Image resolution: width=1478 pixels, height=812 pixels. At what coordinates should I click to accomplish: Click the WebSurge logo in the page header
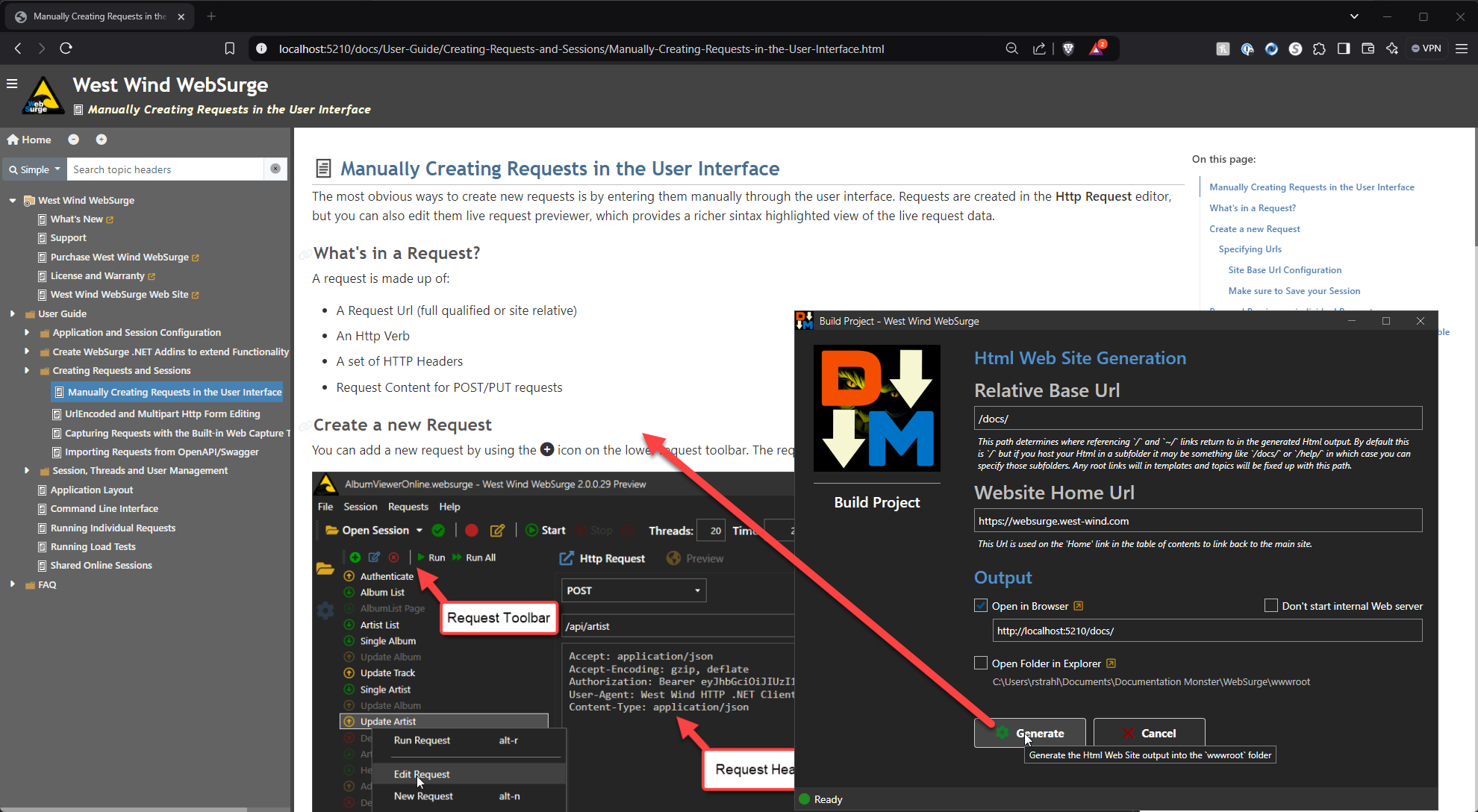[43, 96]
